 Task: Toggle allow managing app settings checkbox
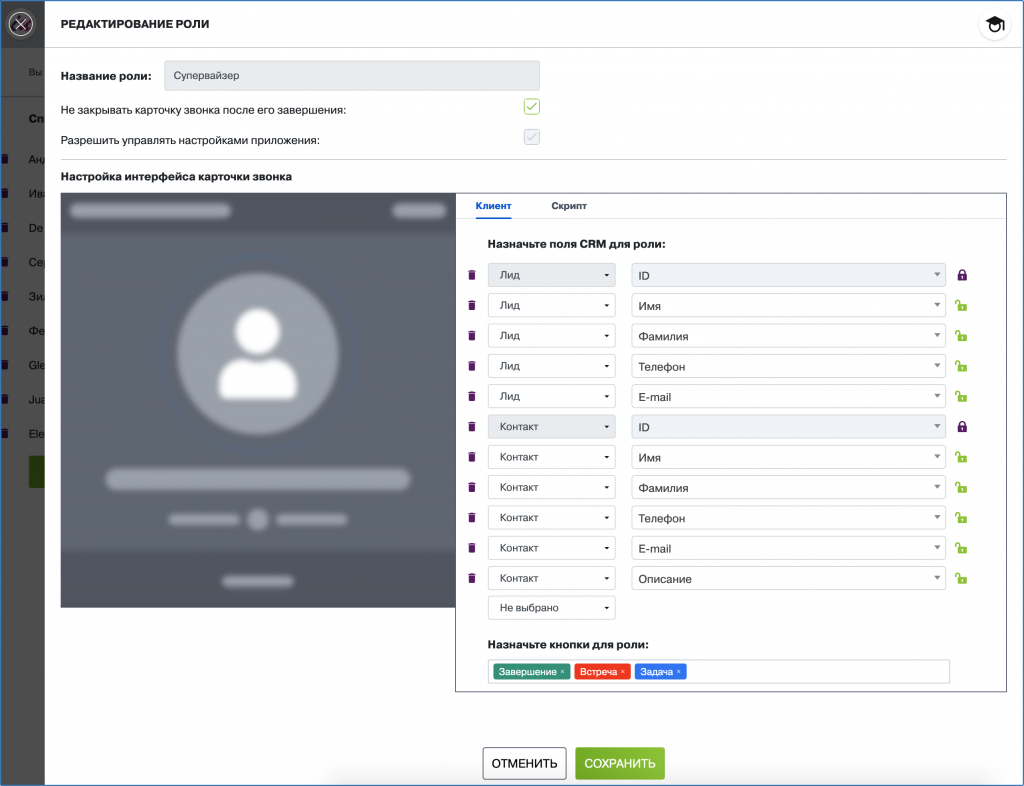[x=532, y=137]
